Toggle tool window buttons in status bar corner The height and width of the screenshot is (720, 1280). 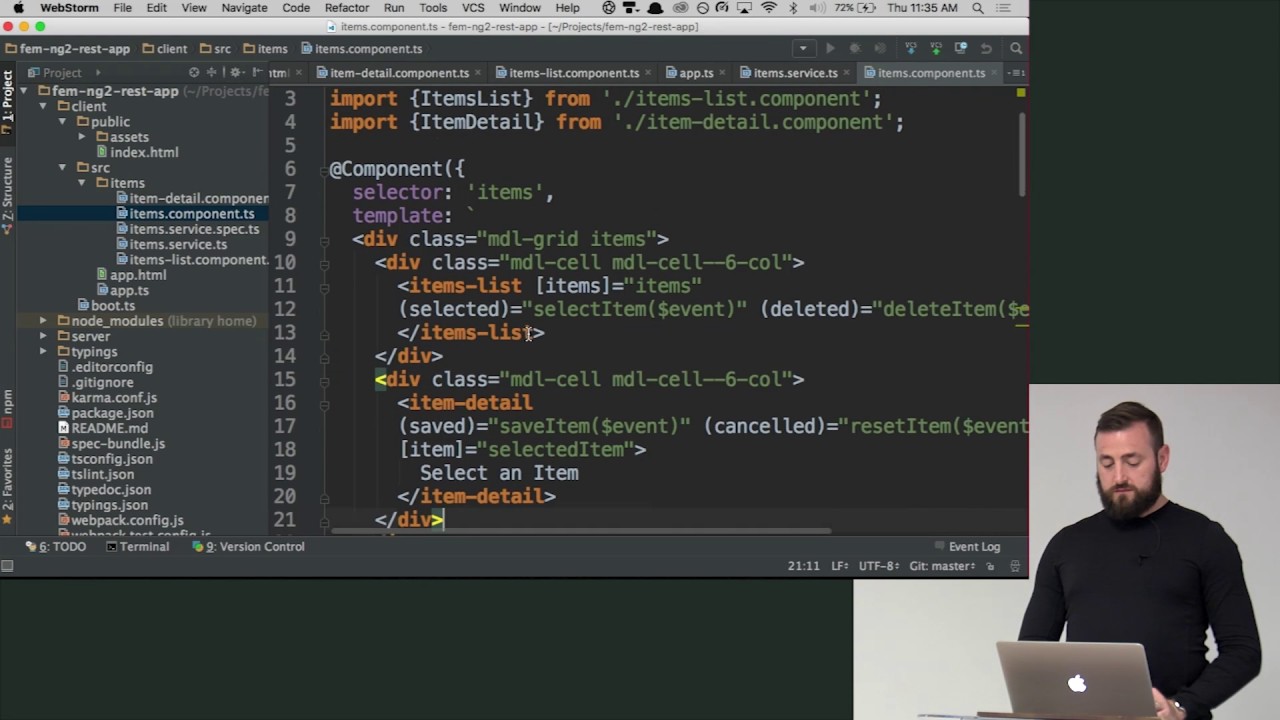7,566
